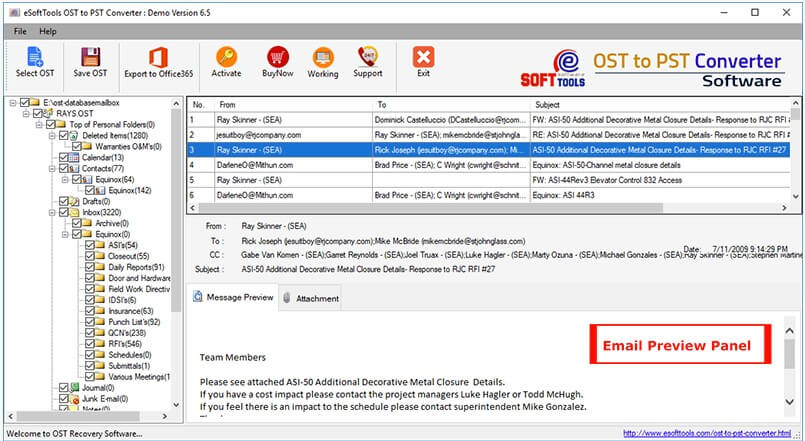Click the email list horizontal scrollbar thumb

430,208
